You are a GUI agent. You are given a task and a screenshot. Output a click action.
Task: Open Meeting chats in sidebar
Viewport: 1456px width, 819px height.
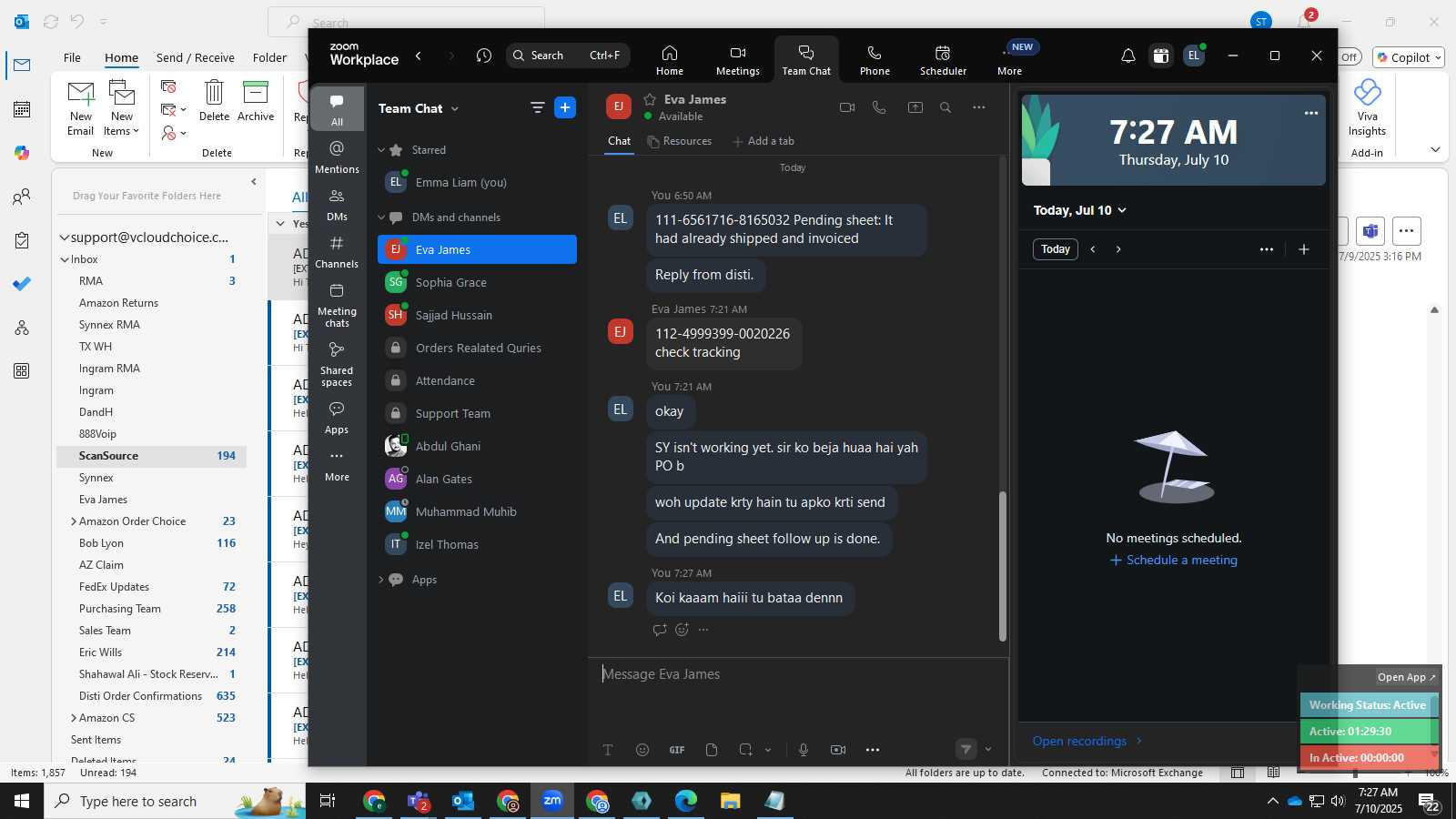[337, 304]
